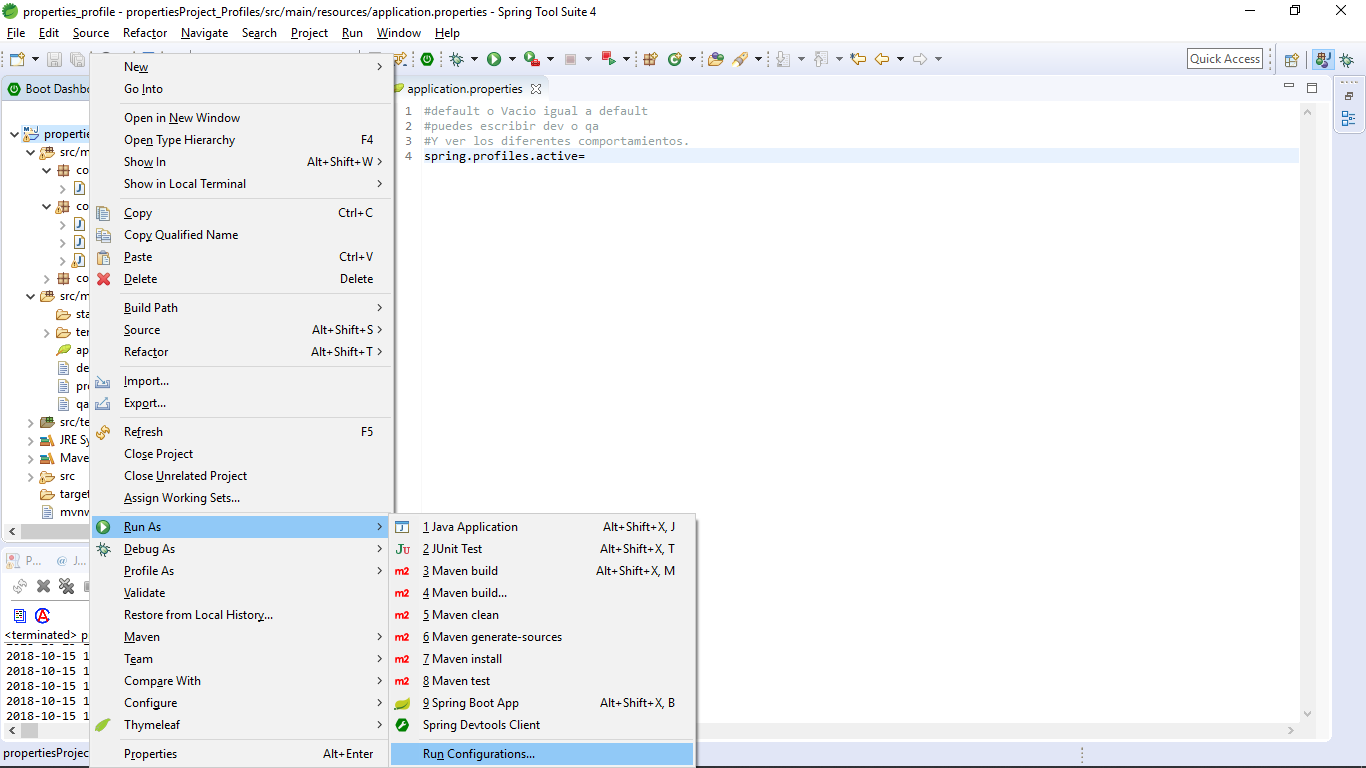
Task: Click the green Boot Dashboard power icon in toolbar
Action: 427,59
